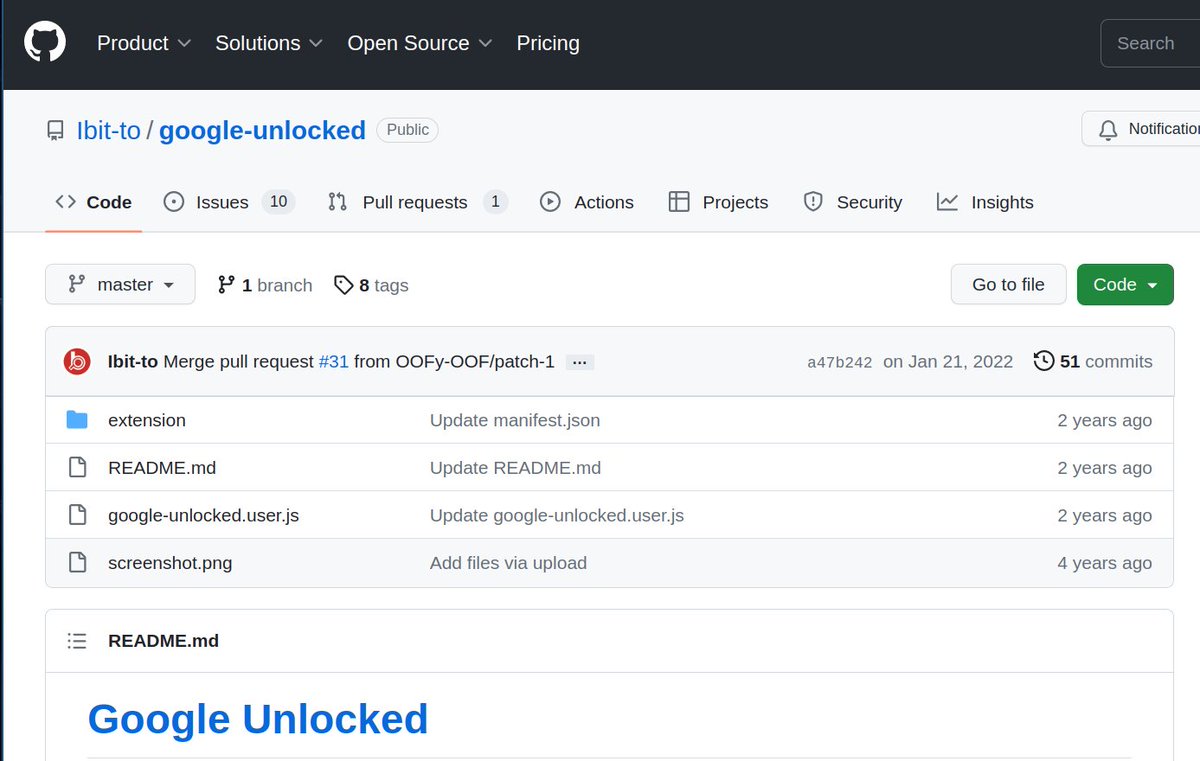Image resolution: width=1200 pixels, height=761 pixels.
Task: Click the branch icon beside 1 branch
Action: (226, 285)
